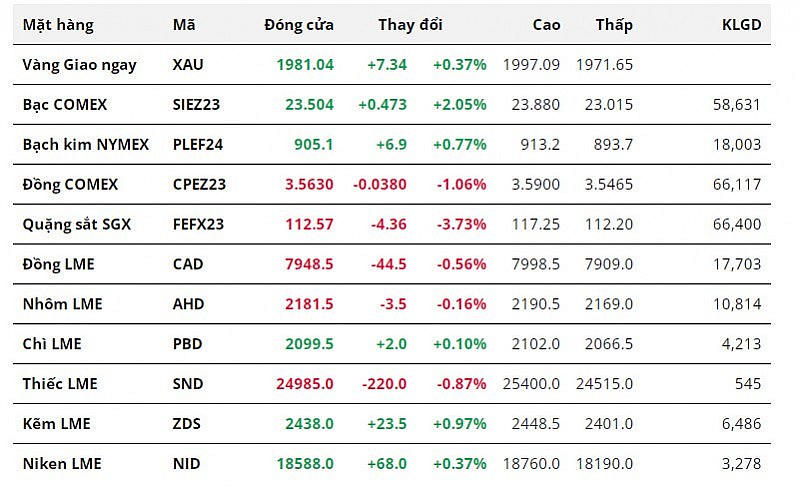The height and width of the screenshot is (488, 800).
Task: Open the Nhôm LME row
Action: (62, 304)
